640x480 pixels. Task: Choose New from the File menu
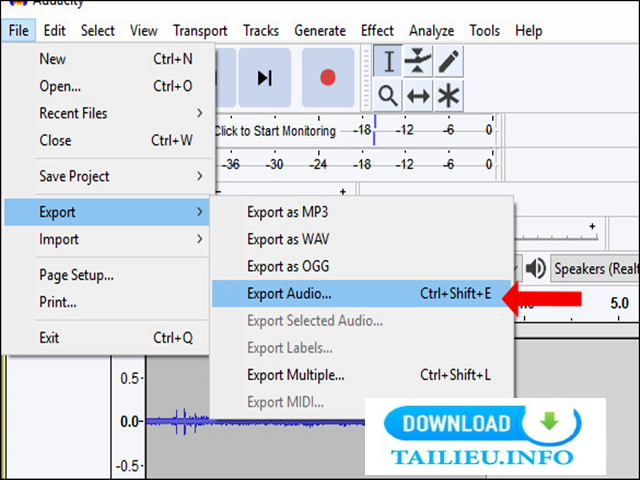point(109,59)
